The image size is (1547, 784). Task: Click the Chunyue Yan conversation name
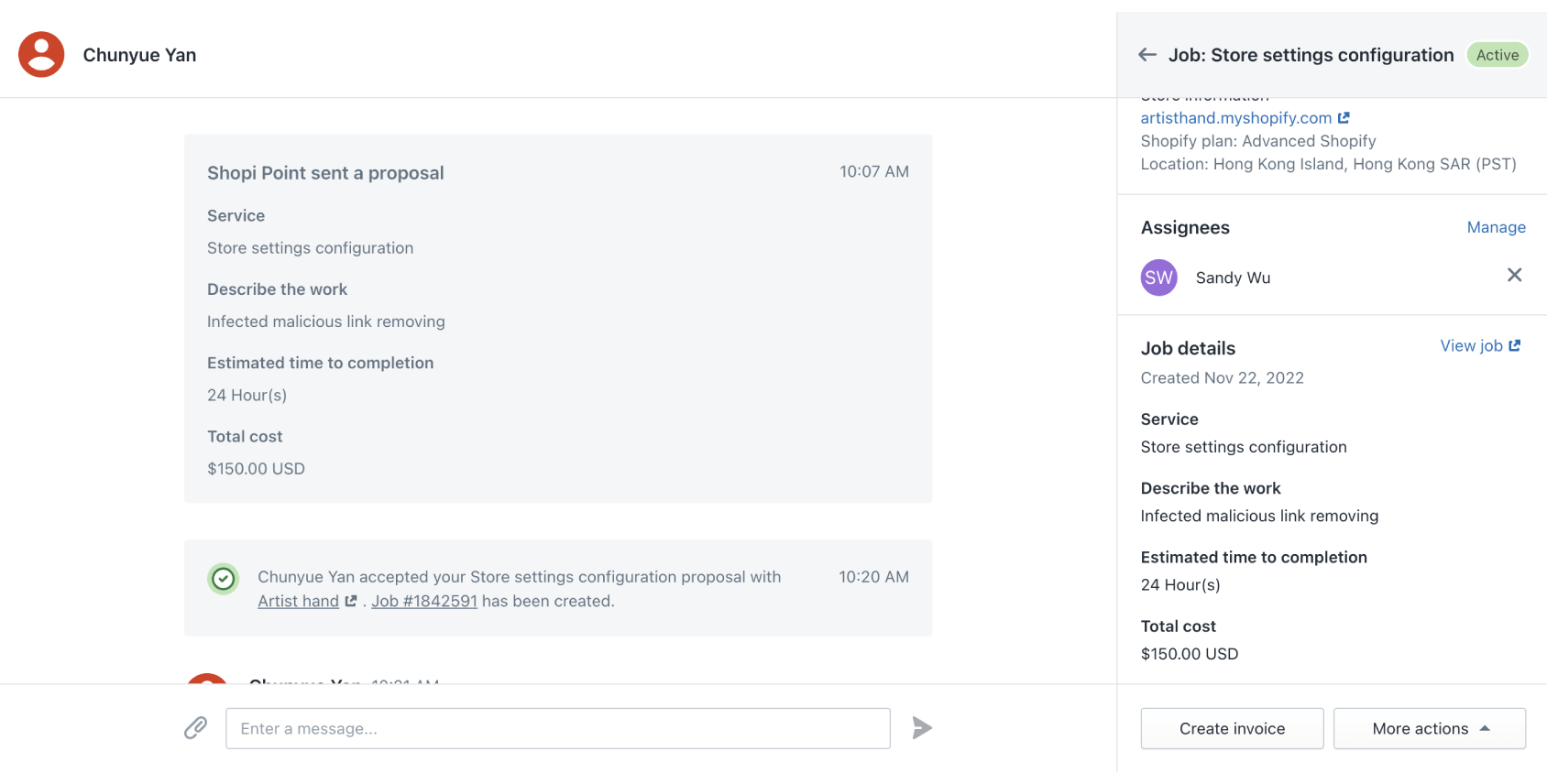(x=139, y=55)
